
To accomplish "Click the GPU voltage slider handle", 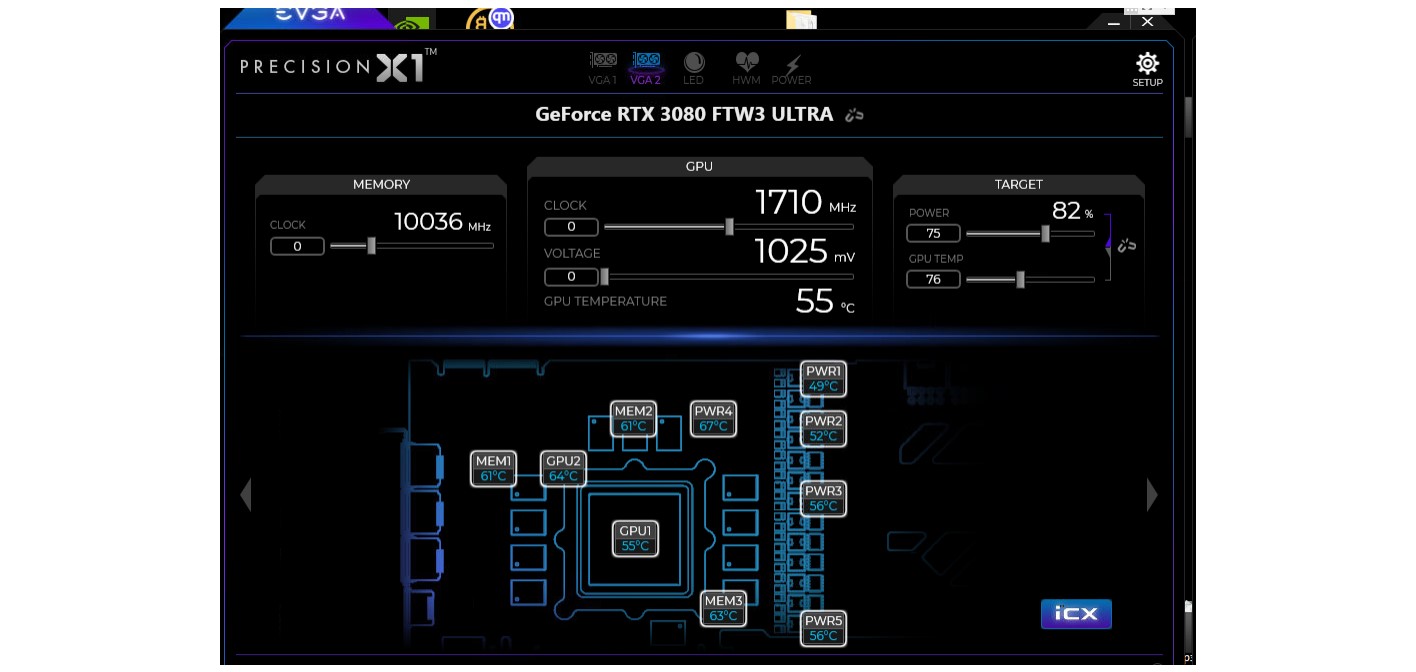I will coord(603,276).
